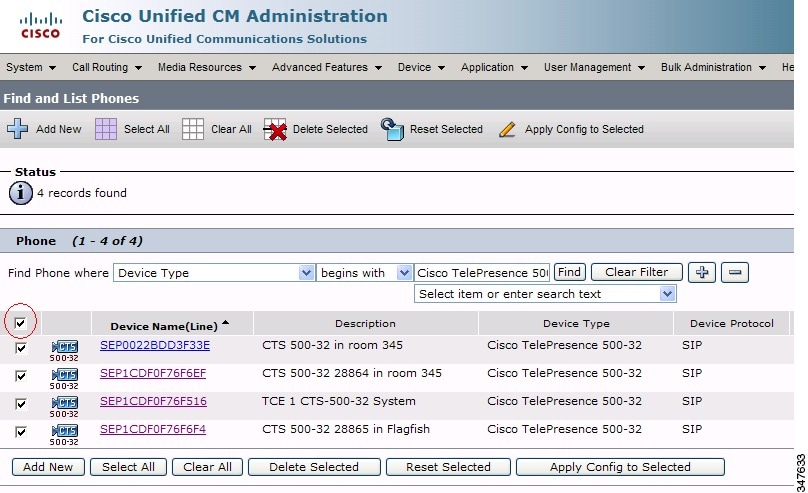Open device link SEP0022BDD3F33E
Viewport: 808px width, 493px height.
[155, 345]
